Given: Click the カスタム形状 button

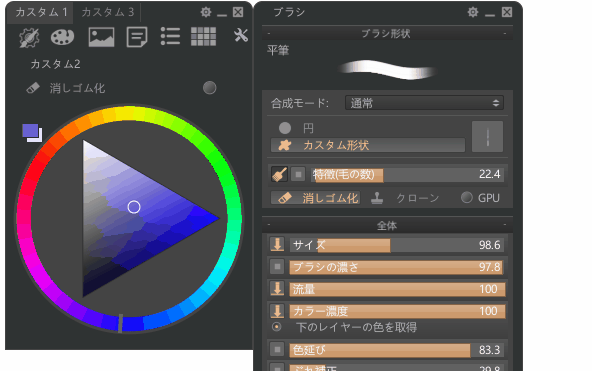Looking at the screenshot, I should 368,145.
